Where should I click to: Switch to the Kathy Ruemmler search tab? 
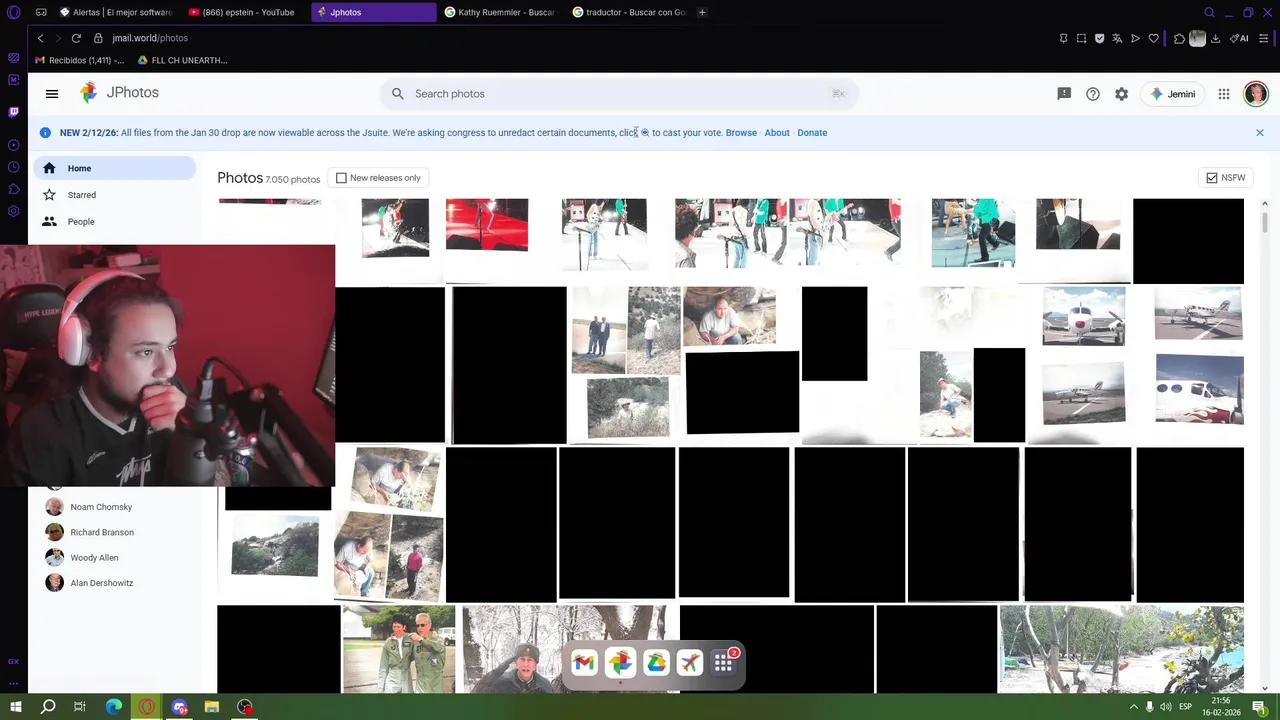(500, 12)
